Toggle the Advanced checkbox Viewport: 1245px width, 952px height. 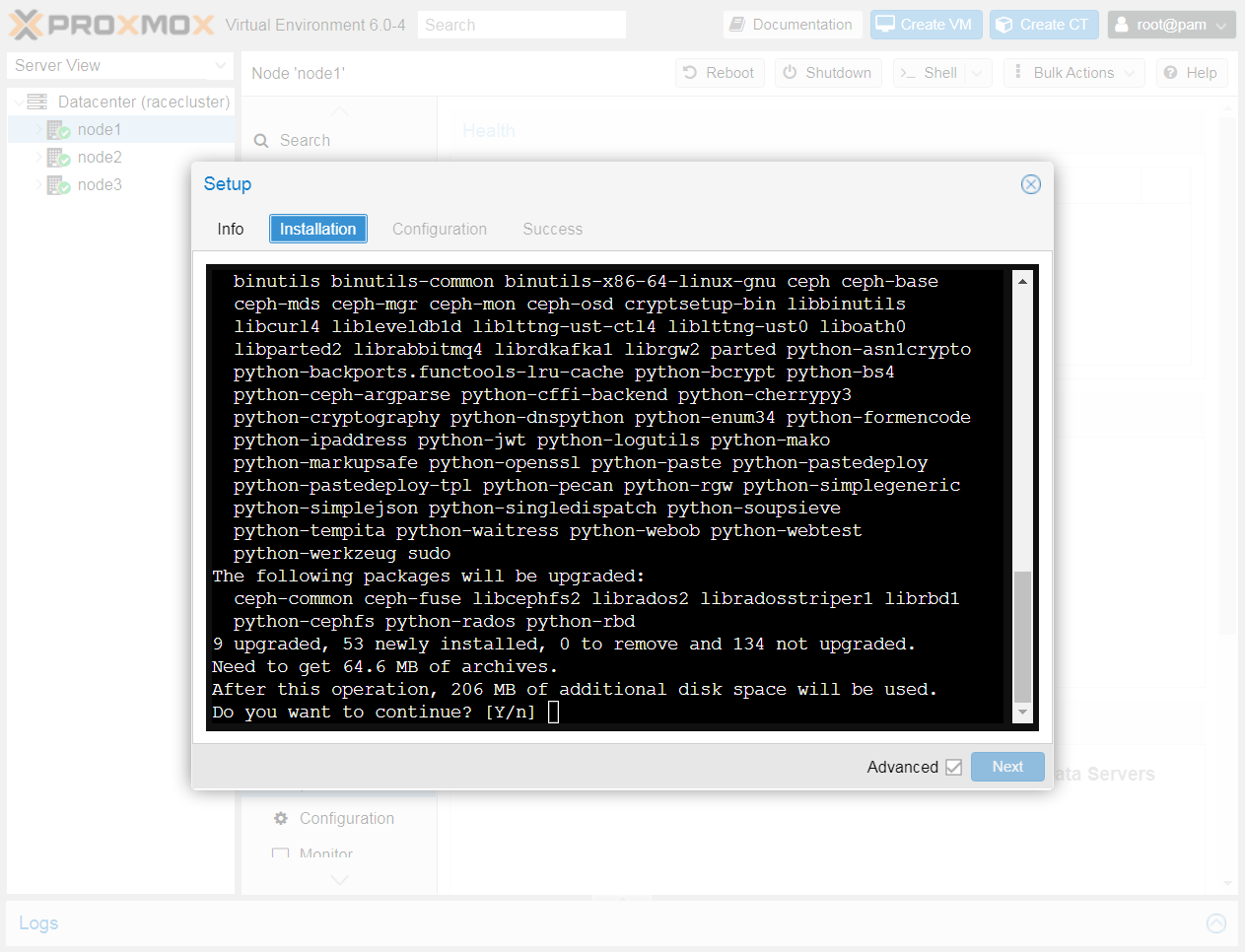pos(953,767)
